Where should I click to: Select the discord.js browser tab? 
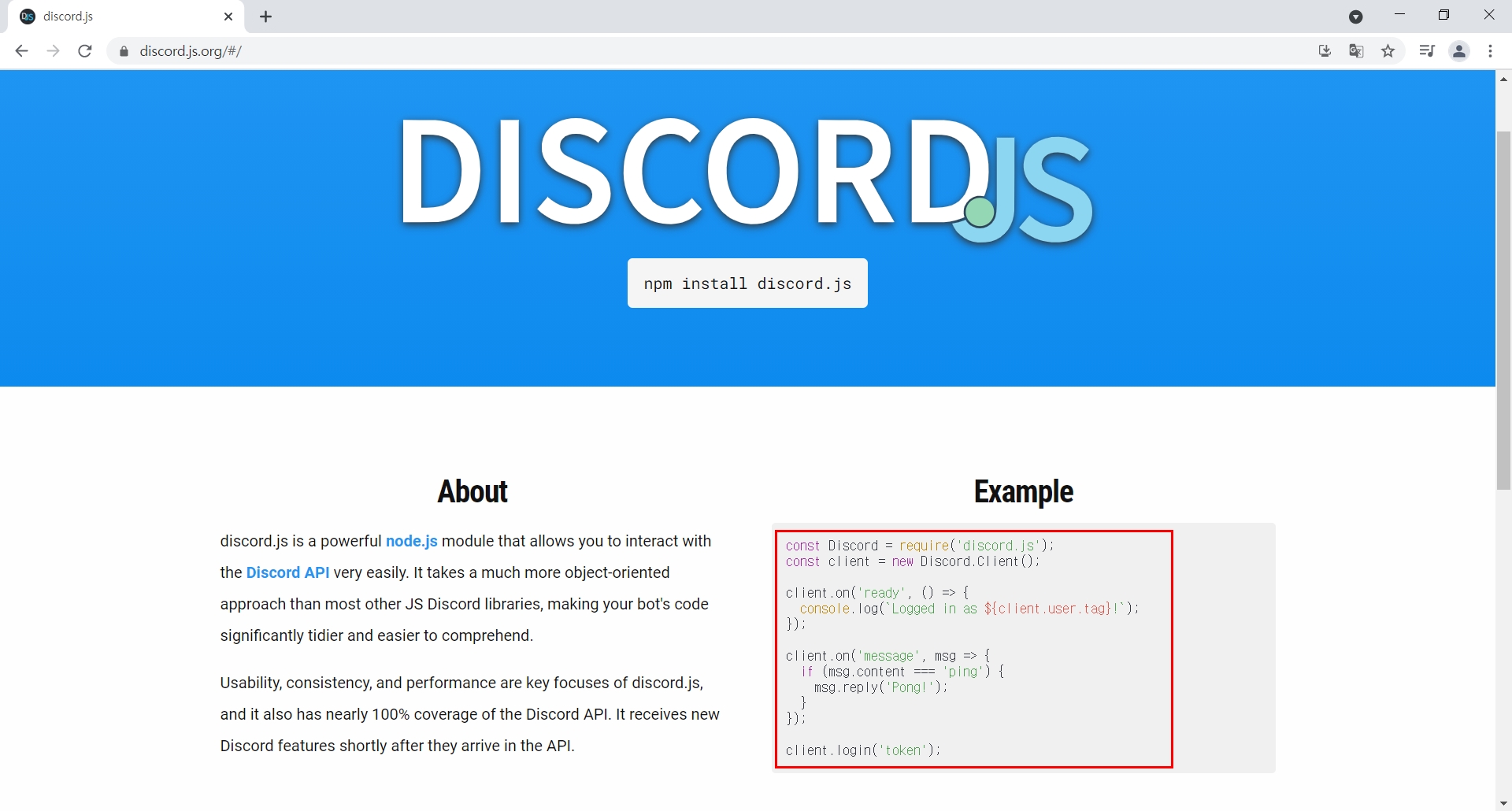[x=126, y=17]
